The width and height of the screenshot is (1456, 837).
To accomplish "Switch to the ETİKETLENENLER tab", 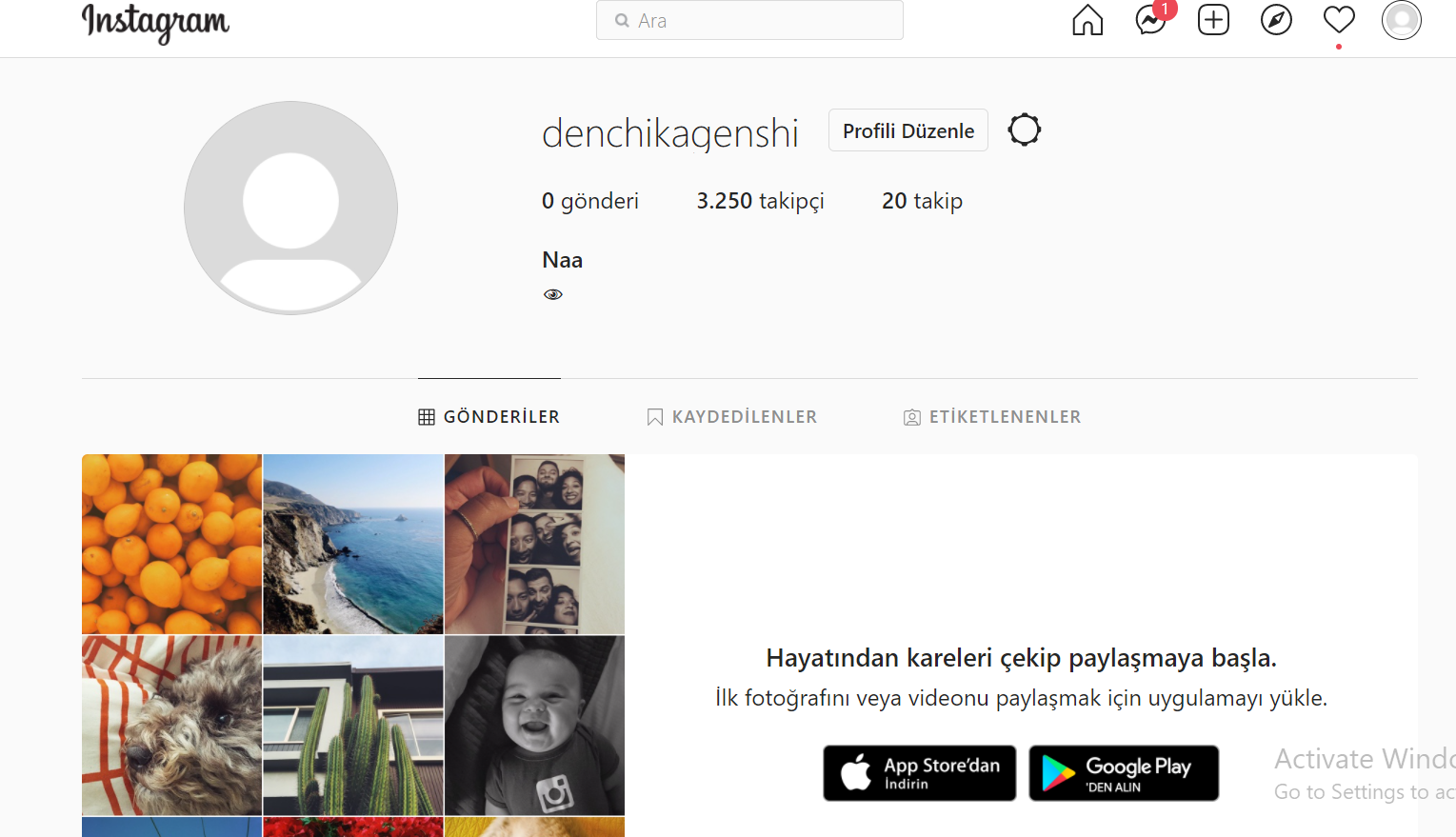I will [x=992, y=417].
